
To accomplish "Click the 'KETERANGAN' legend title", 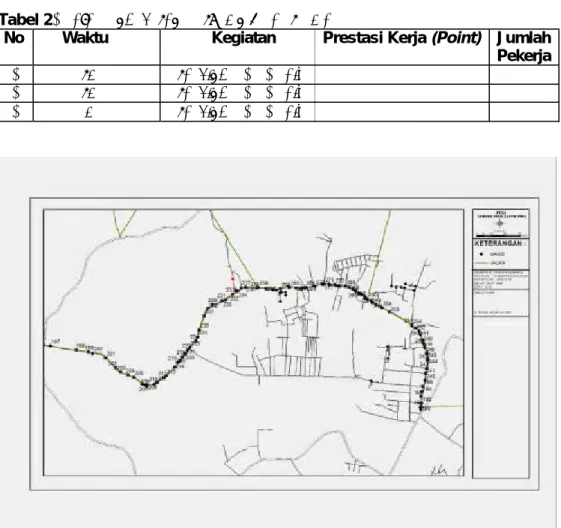I will (x=498, y=244).
